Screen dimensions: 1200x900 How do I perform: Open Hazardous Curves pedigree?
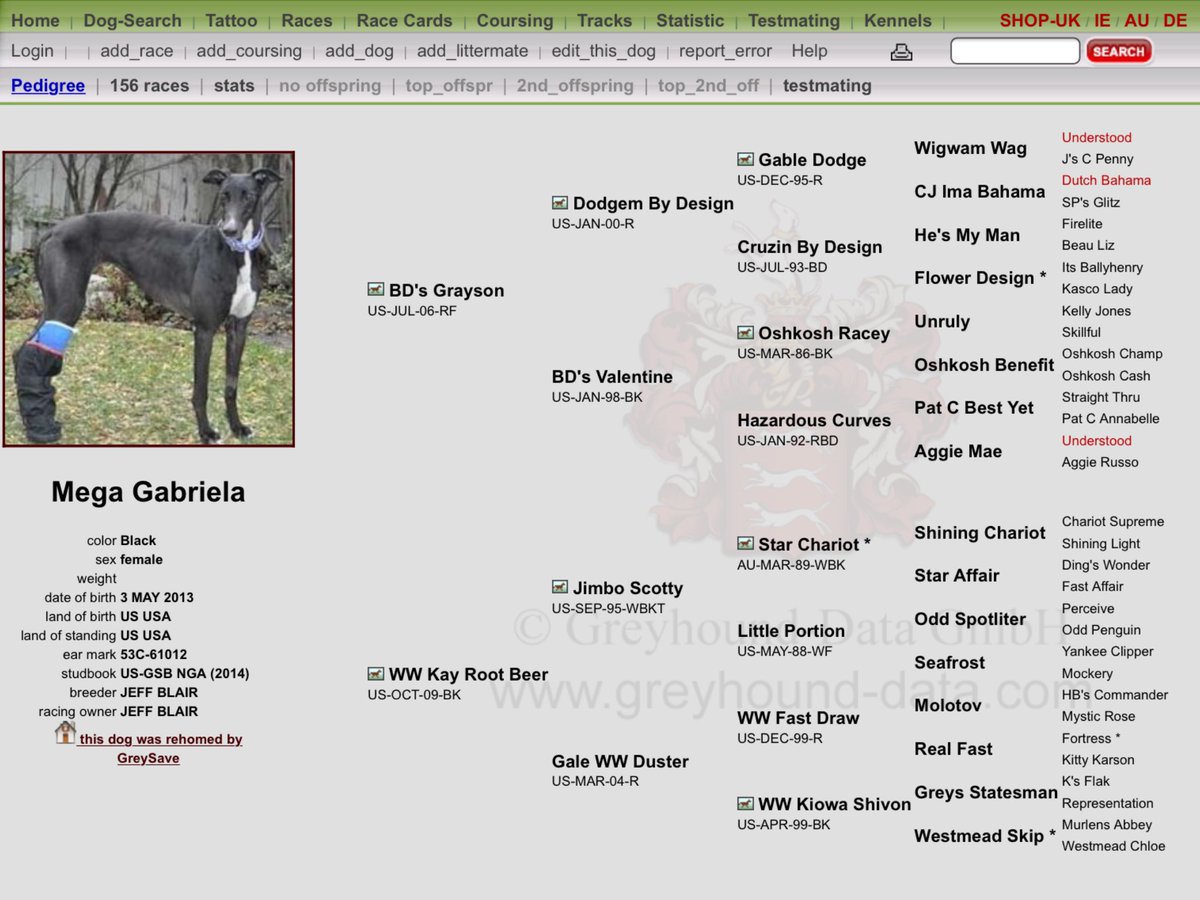814,421
